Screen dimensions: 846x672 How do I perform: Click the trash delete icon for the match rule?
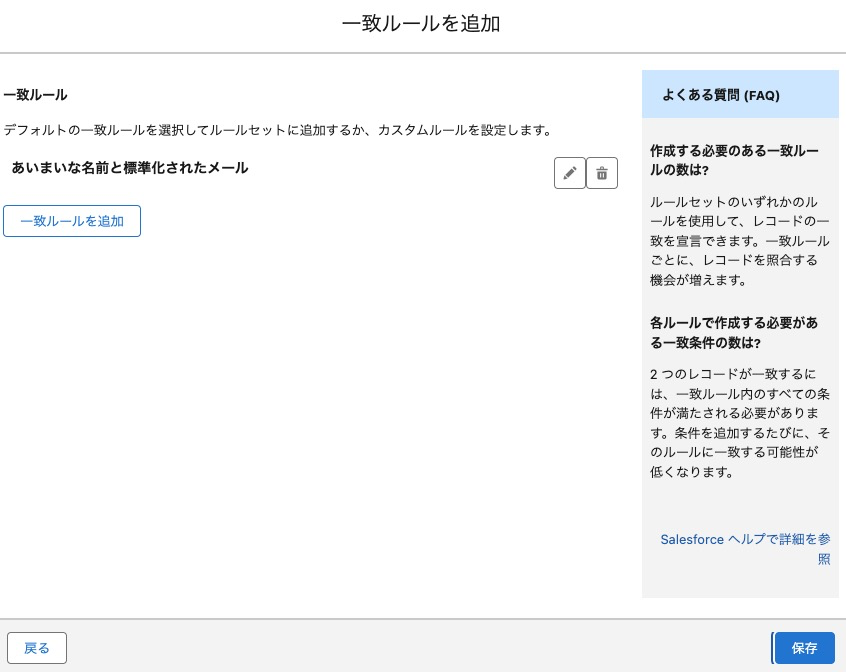(x=602, y=173)
